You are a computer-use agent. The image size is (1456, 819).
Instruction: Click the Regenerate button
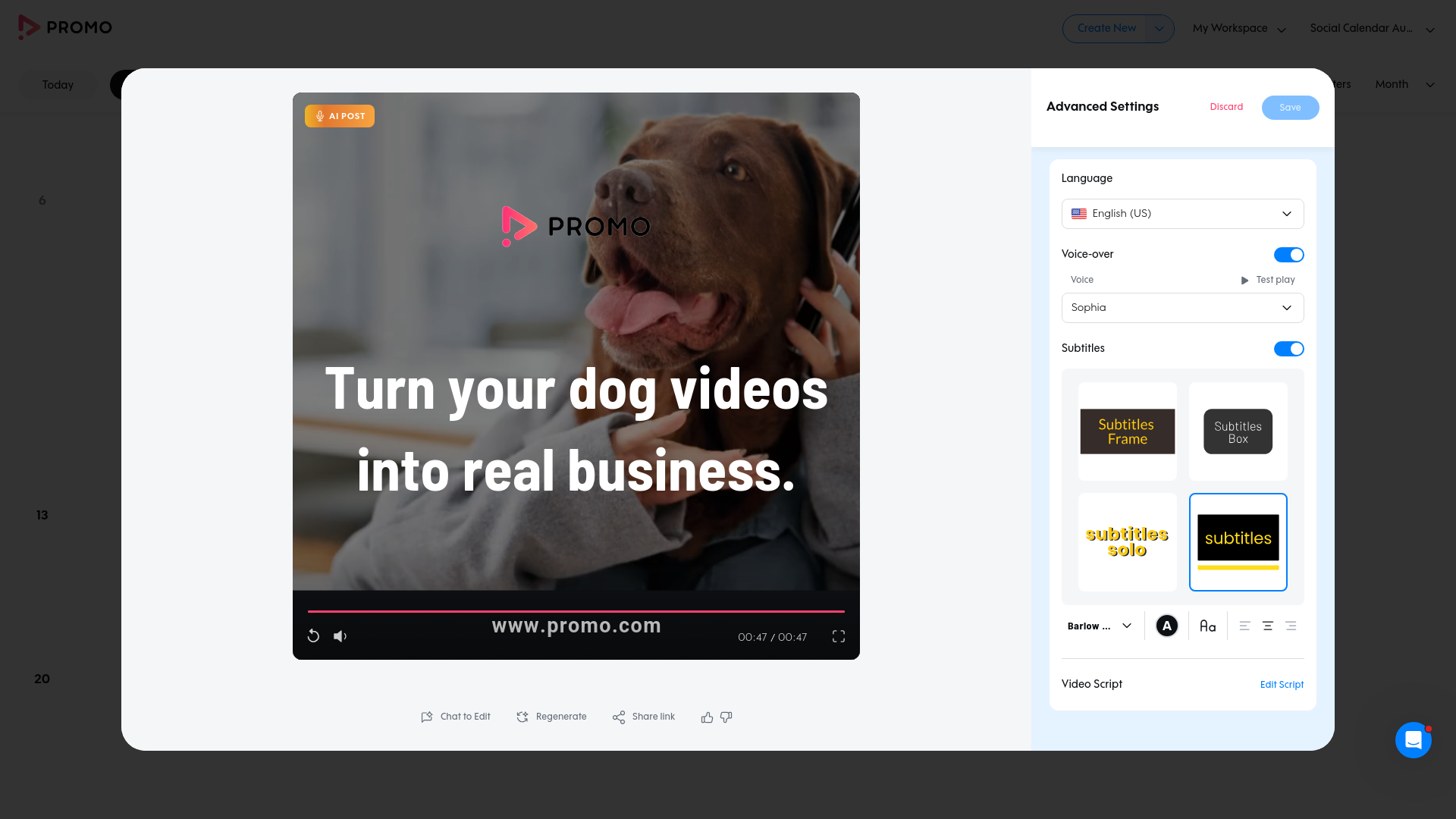[551, 717]
